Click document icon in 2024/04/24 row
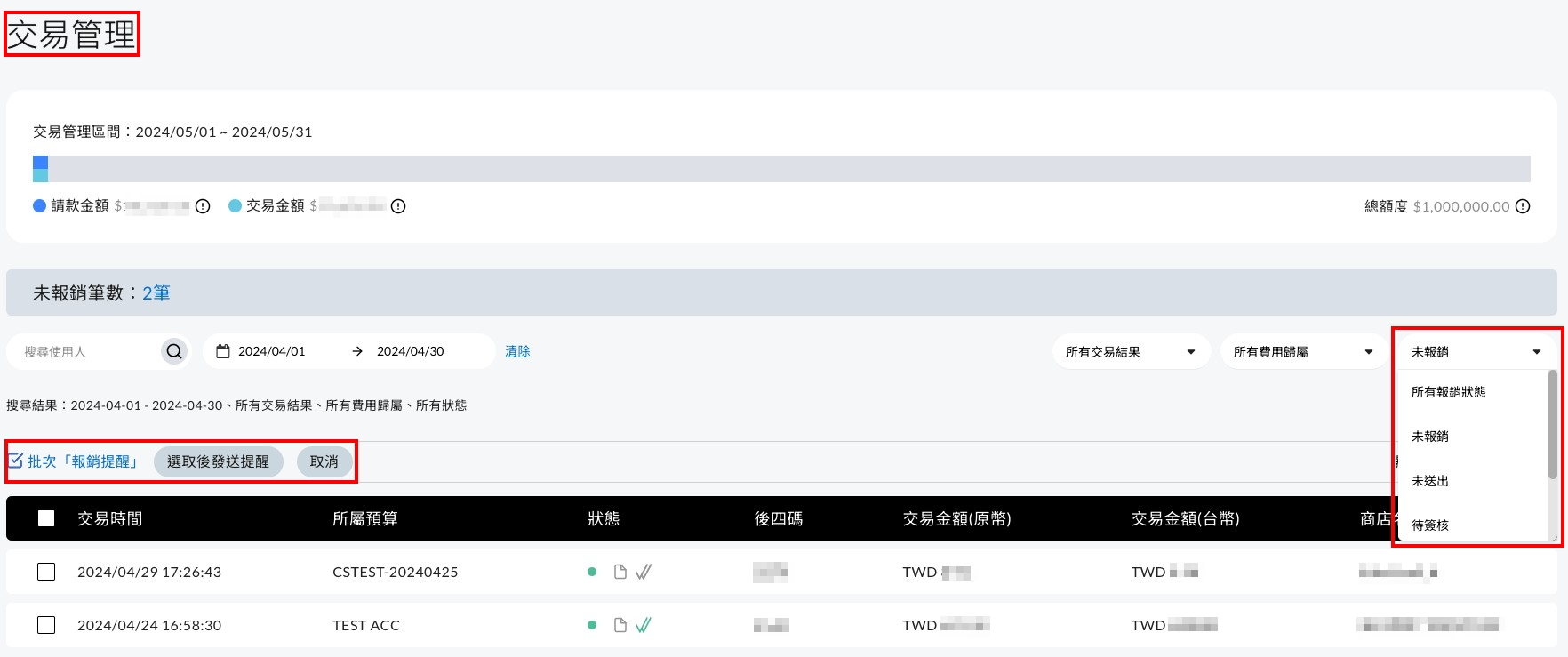Viewport: 1568px width, 657px height. [x=620, y=625]
